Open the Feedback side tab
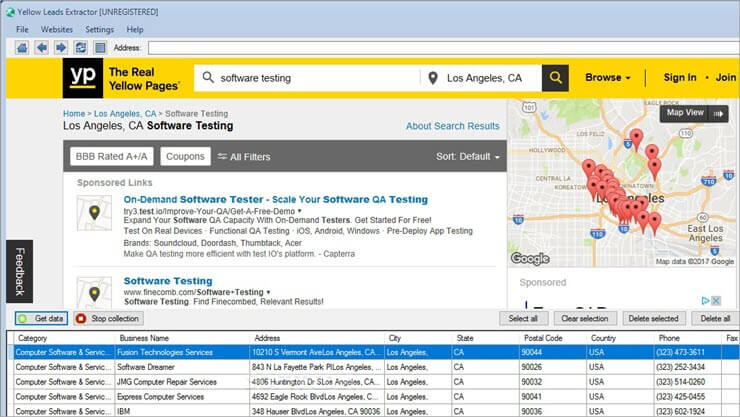The width and height of the screenshot is (740, 417). coord(19,271)
